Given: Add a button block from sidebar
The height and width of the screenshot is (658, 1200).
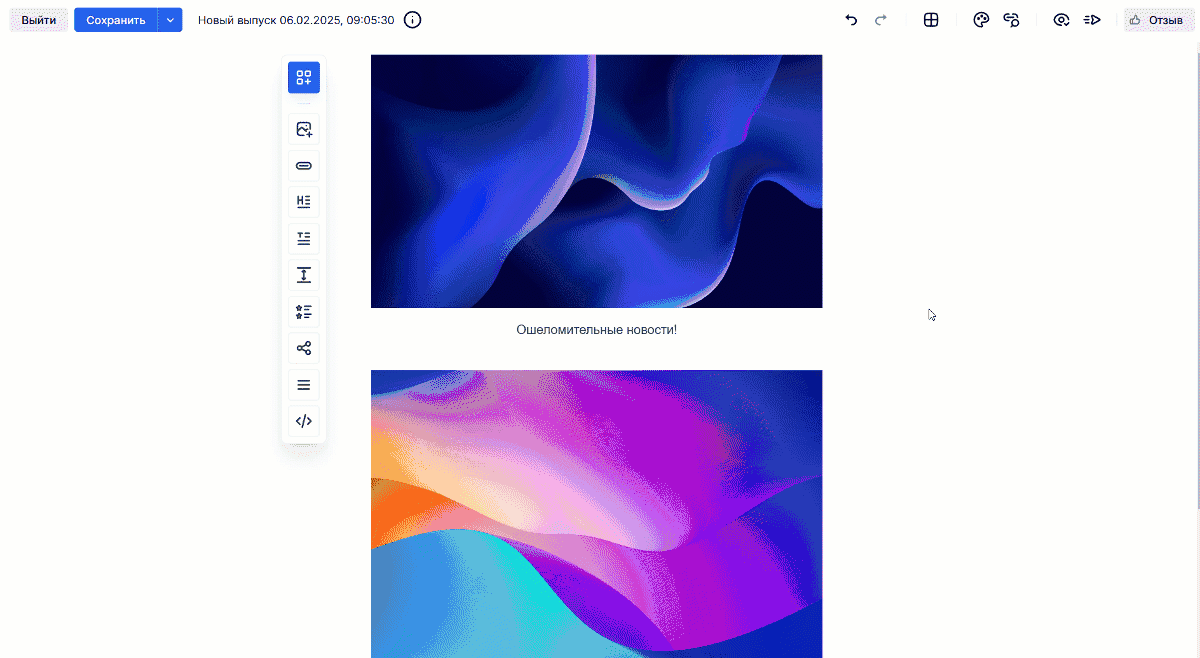Looking at the screenshot, I should (304, 165).
